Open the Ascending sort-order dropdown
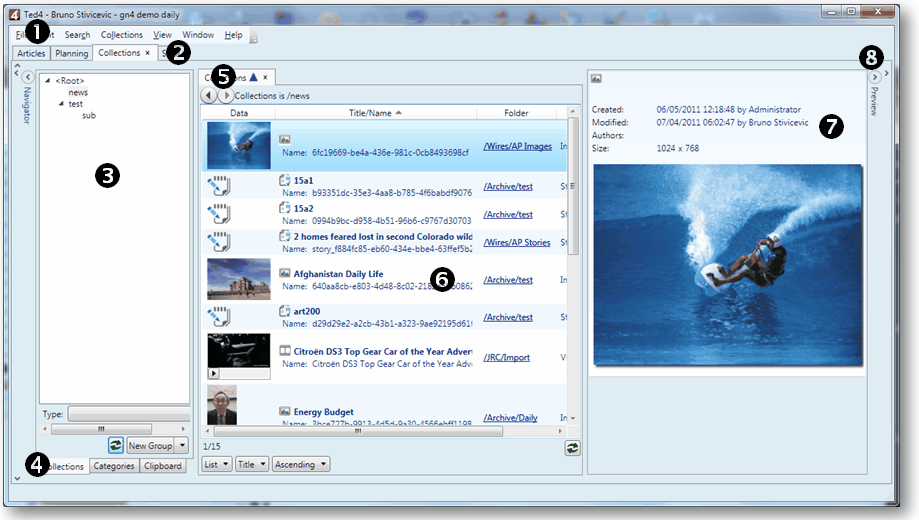This screenshot has height=520, width=919. point(301,464)
